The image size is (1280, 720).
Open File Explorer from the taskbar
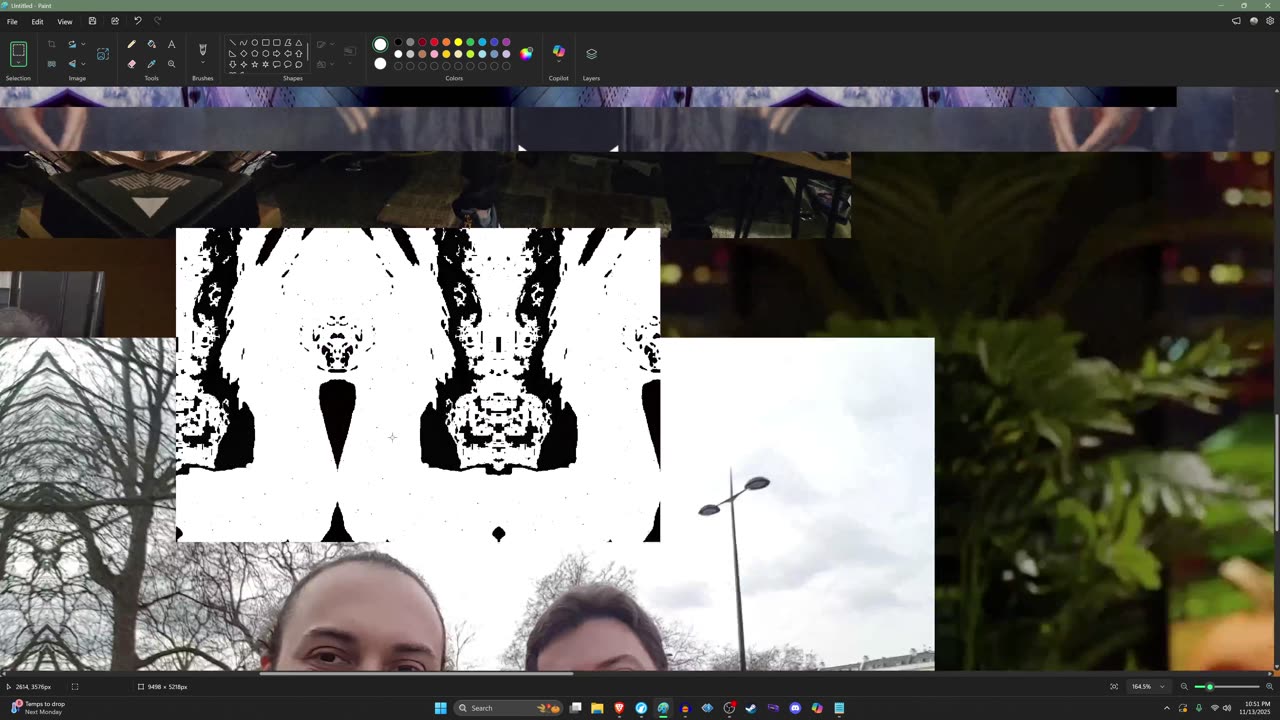pos(597,708)
